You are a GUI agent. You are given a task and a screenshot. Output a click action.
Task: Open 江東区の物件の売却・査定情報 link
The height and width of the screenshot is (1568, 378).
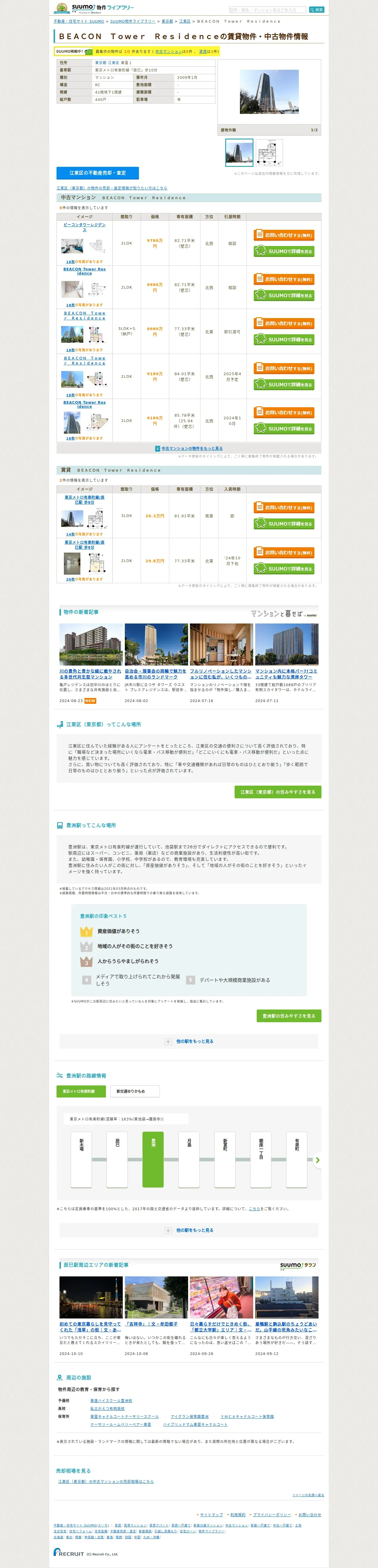coord(112,188)
